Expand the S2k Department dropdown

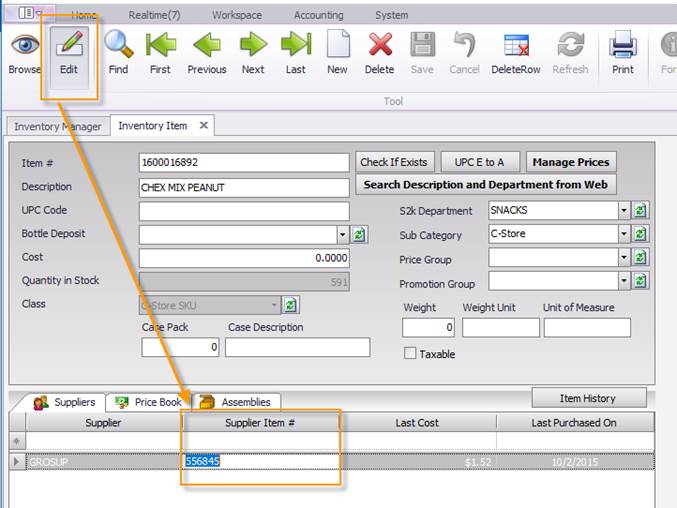[623, 211]
